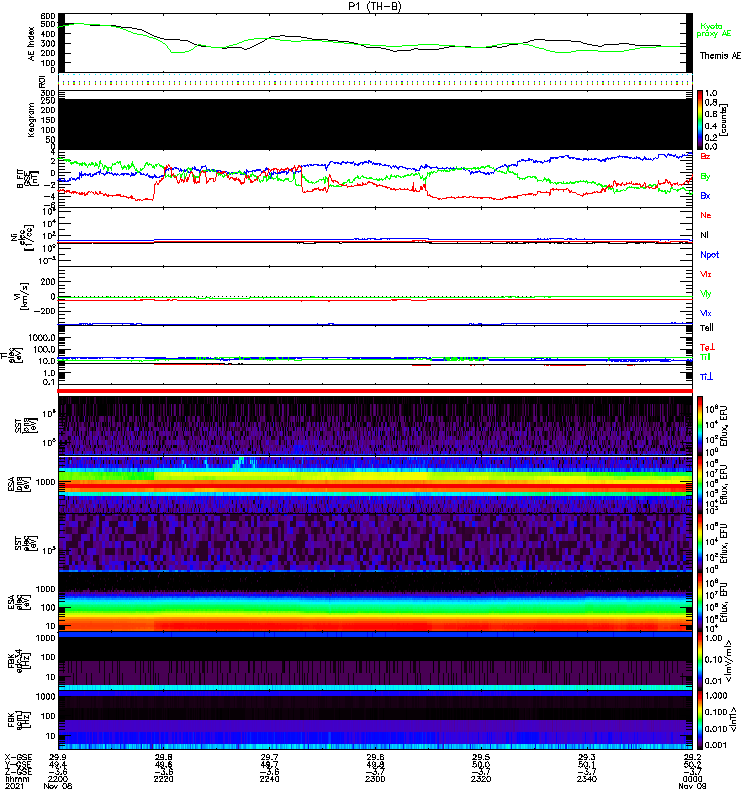
Task: Click the "Ti elec [eV]" temperature axis title
Action: coord(11,354)
